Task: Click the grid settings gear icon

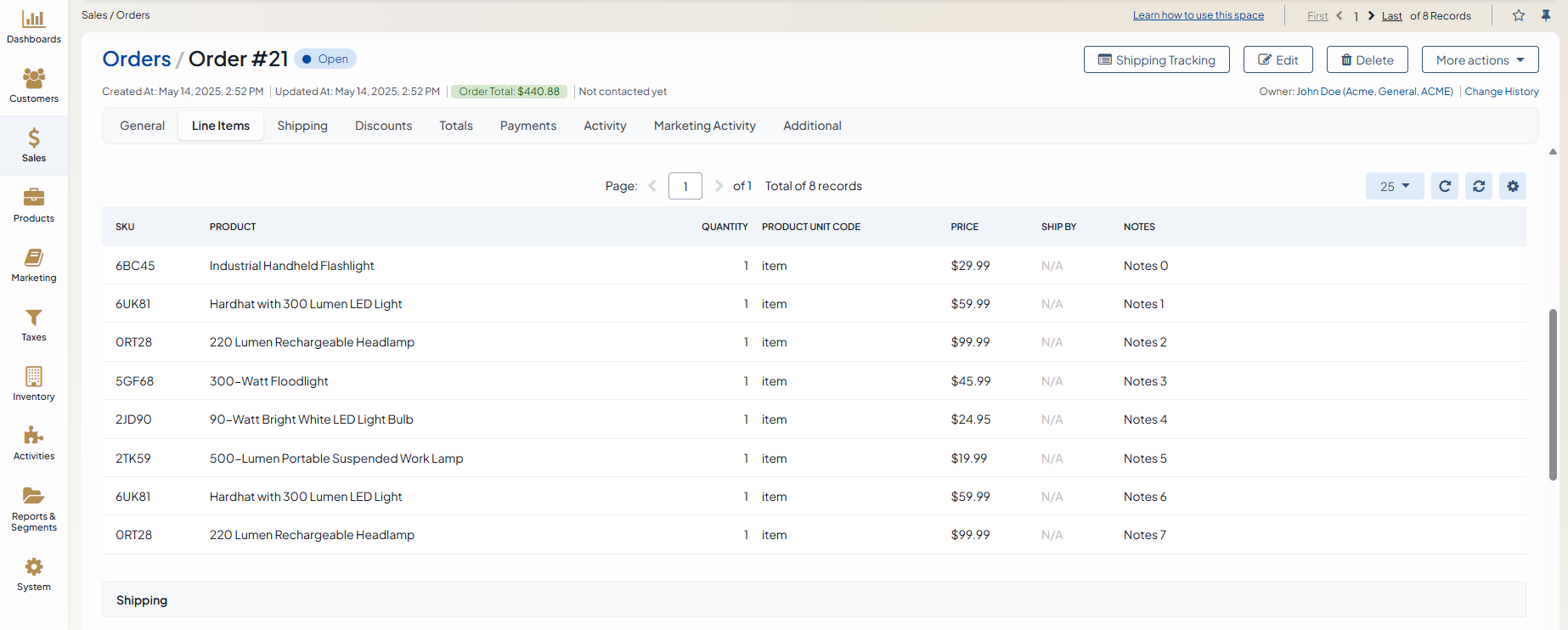Action: tap(1513, 186)
